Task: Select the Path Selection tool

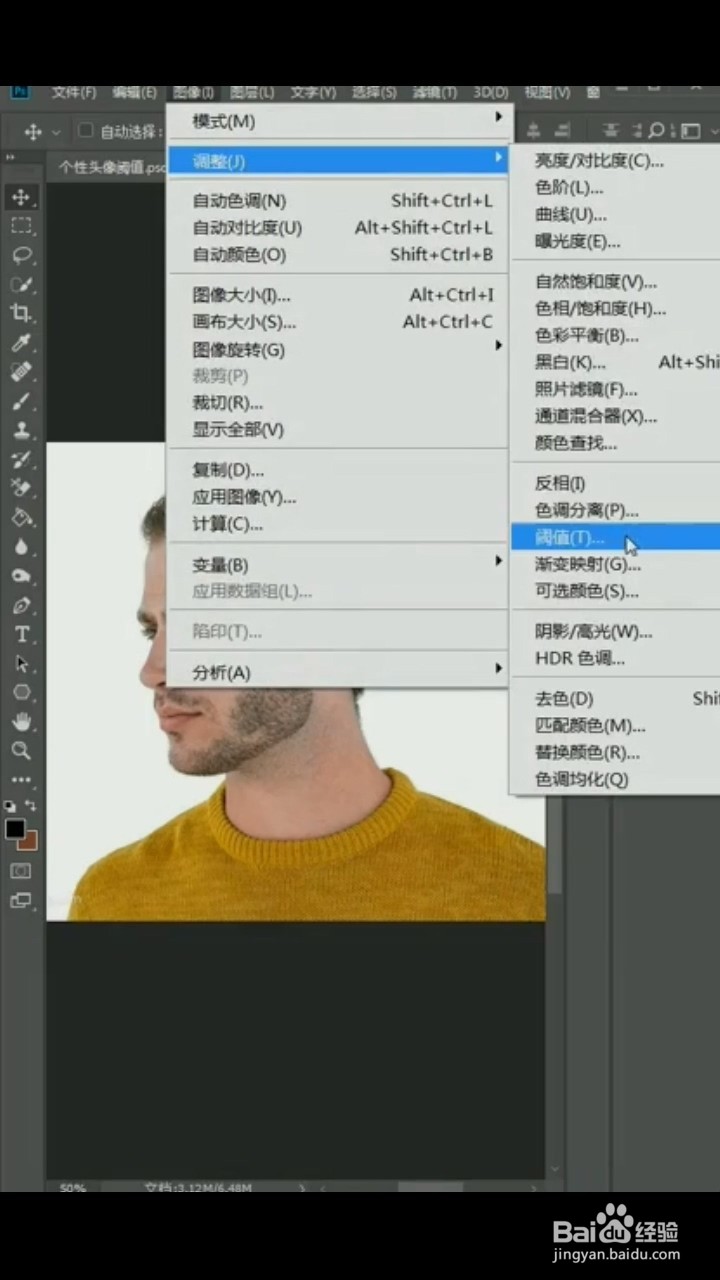Action: (x=21, y=663)
